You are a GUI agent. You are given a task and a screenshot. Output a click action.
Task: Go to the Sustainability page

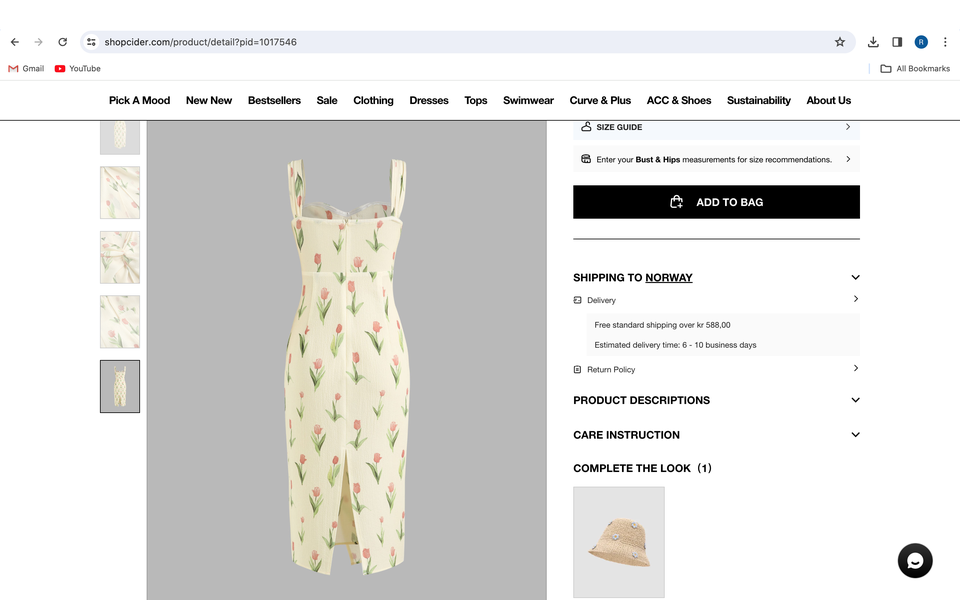[759, 100]
